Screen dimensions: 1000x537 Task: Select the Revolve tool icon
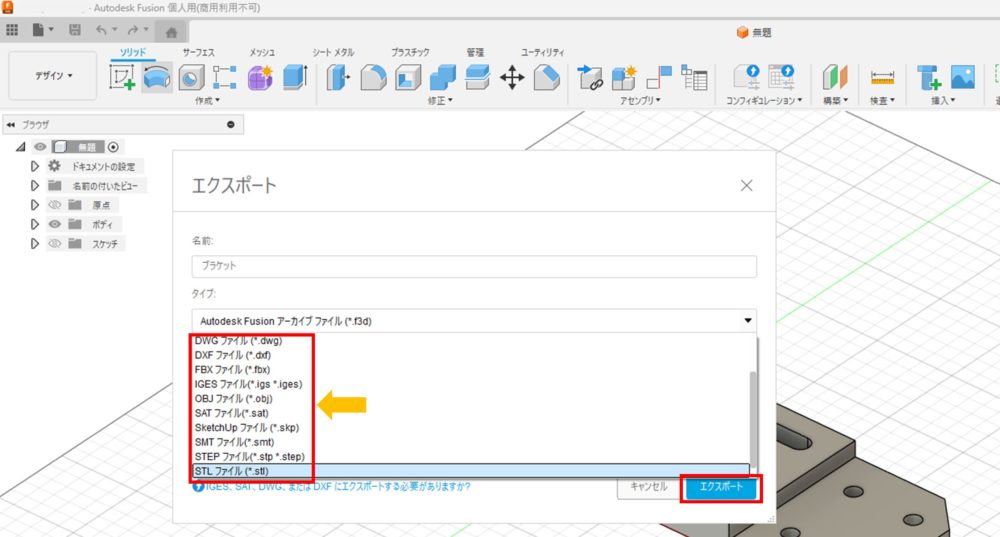tap(157, 78)
